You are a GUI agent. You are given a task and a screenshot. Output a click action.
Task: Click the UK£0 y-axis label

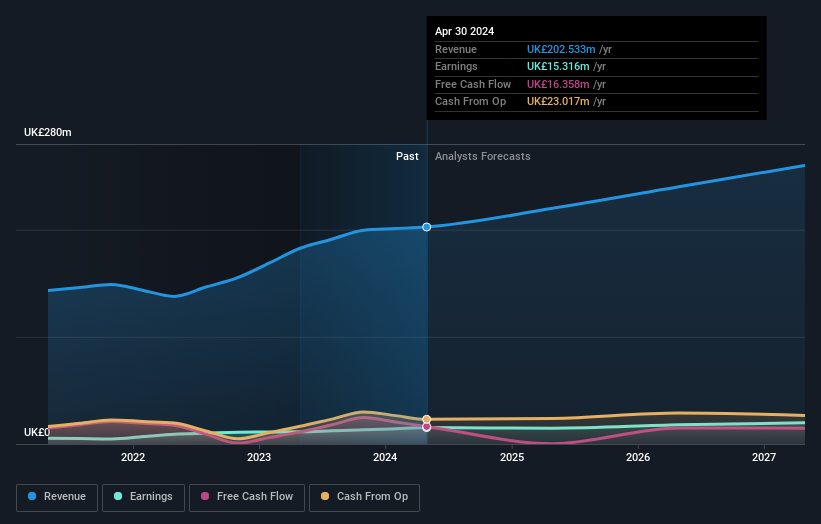coord(37,432)
